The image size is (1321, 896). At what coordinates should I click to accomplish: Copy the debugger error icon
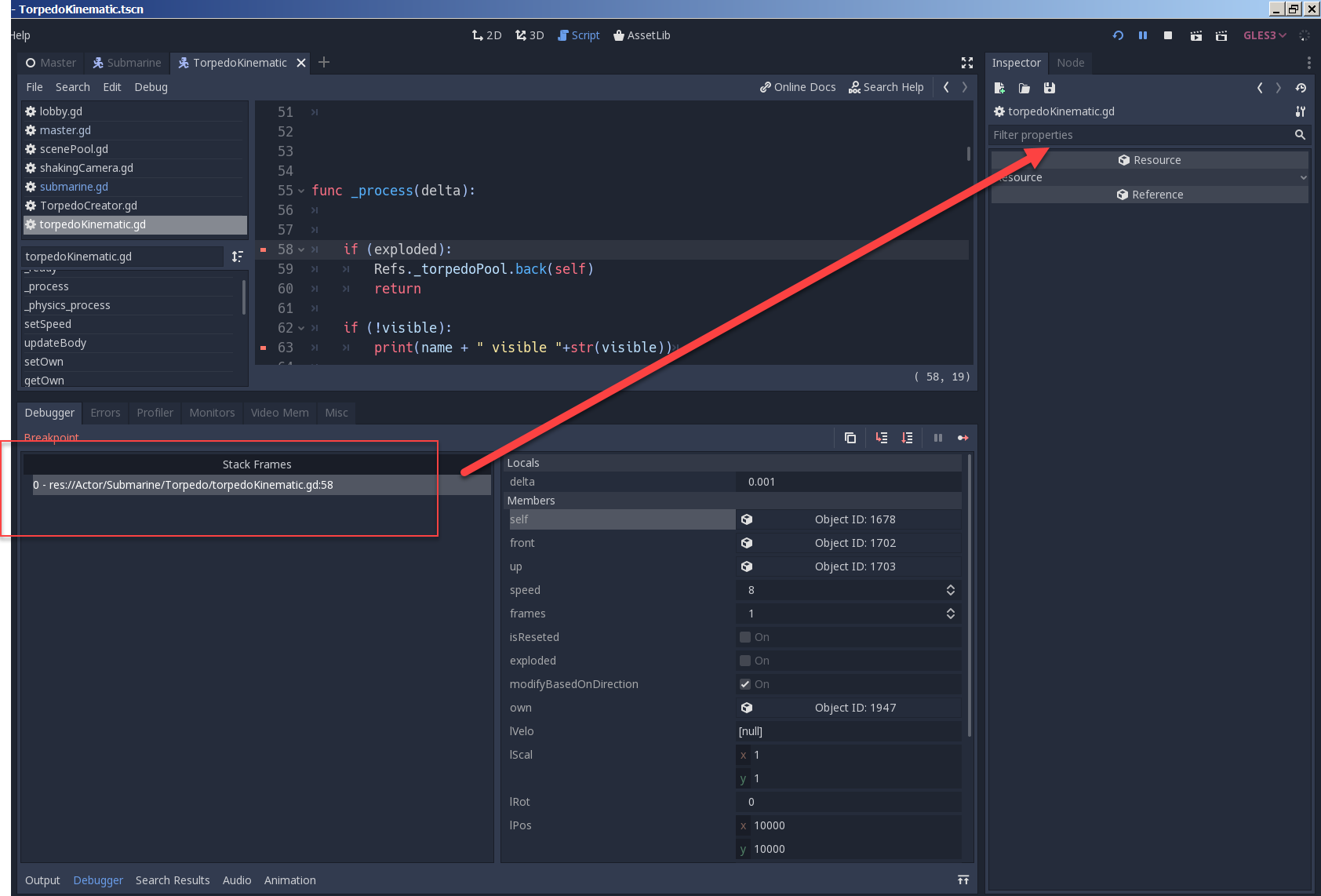[850, 438]
